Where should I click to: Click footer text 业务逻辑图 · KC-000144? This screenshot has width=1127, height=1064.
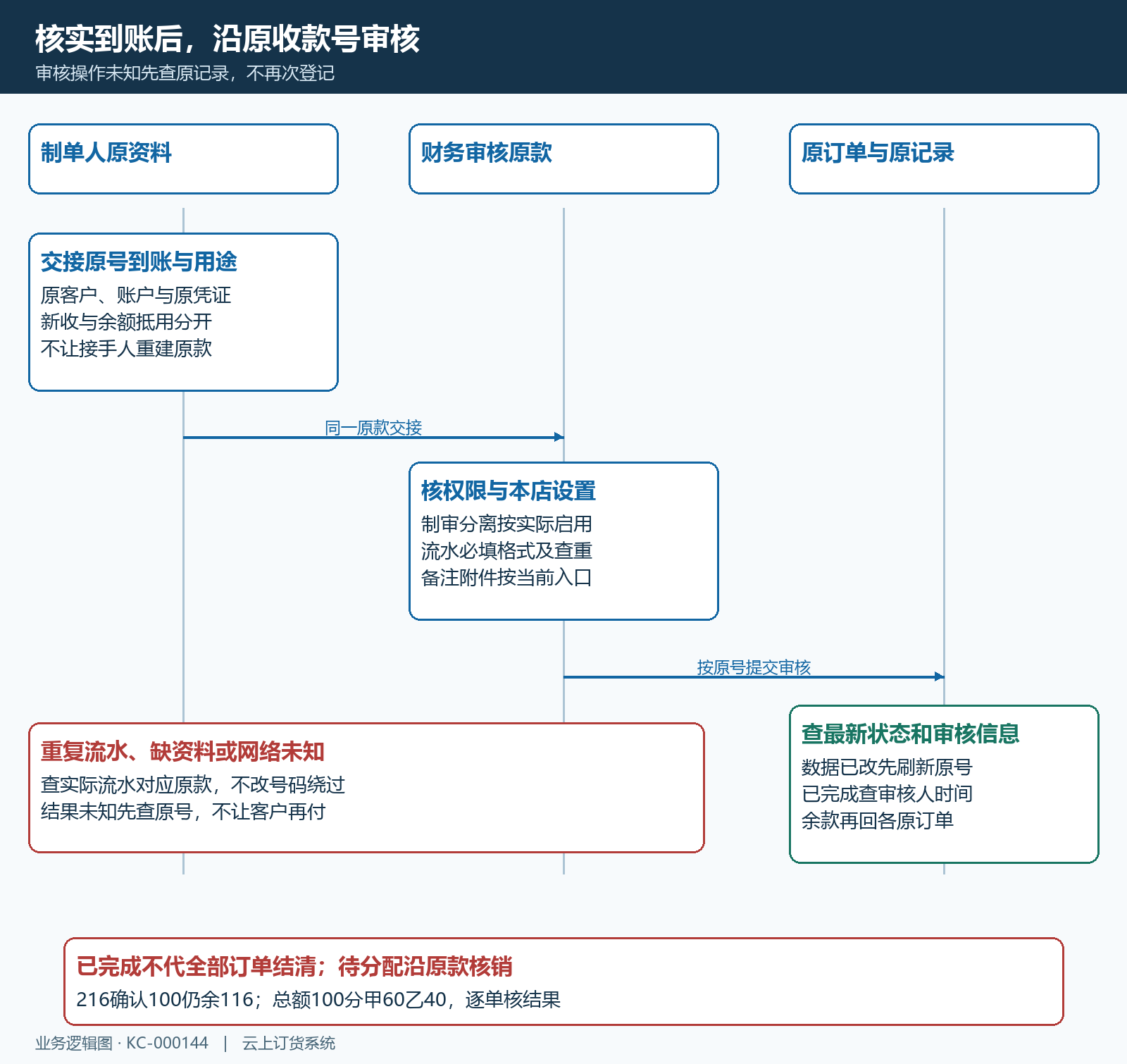pos(122,1043)
